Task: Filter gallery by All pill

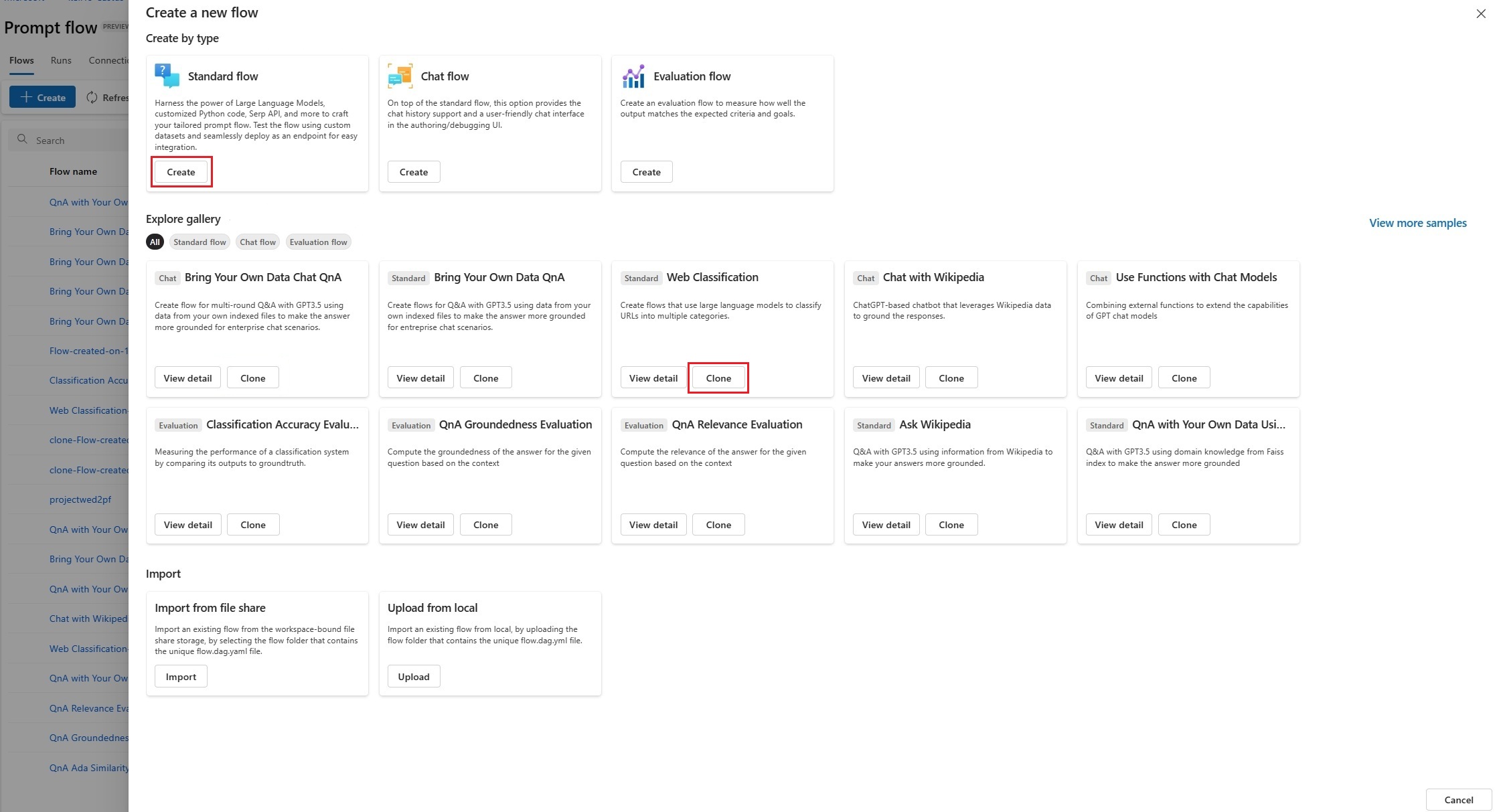Action: (155, 242)
